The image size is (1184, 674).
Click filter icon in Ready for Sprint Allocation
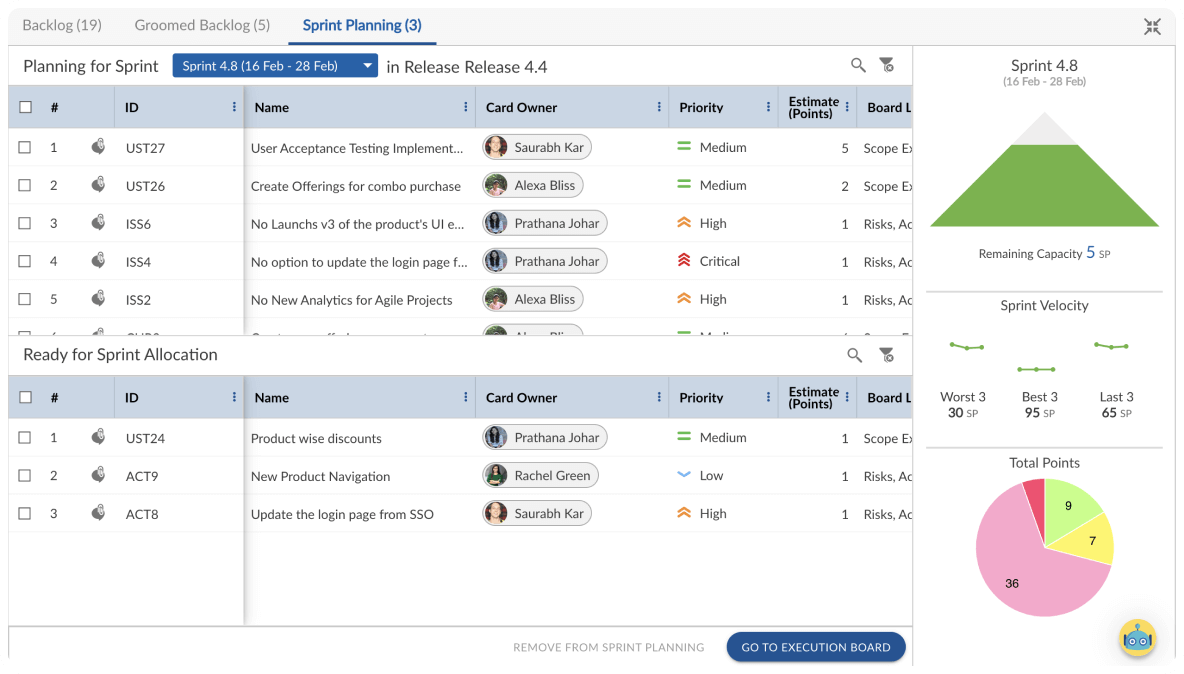[x=886, y=355]
